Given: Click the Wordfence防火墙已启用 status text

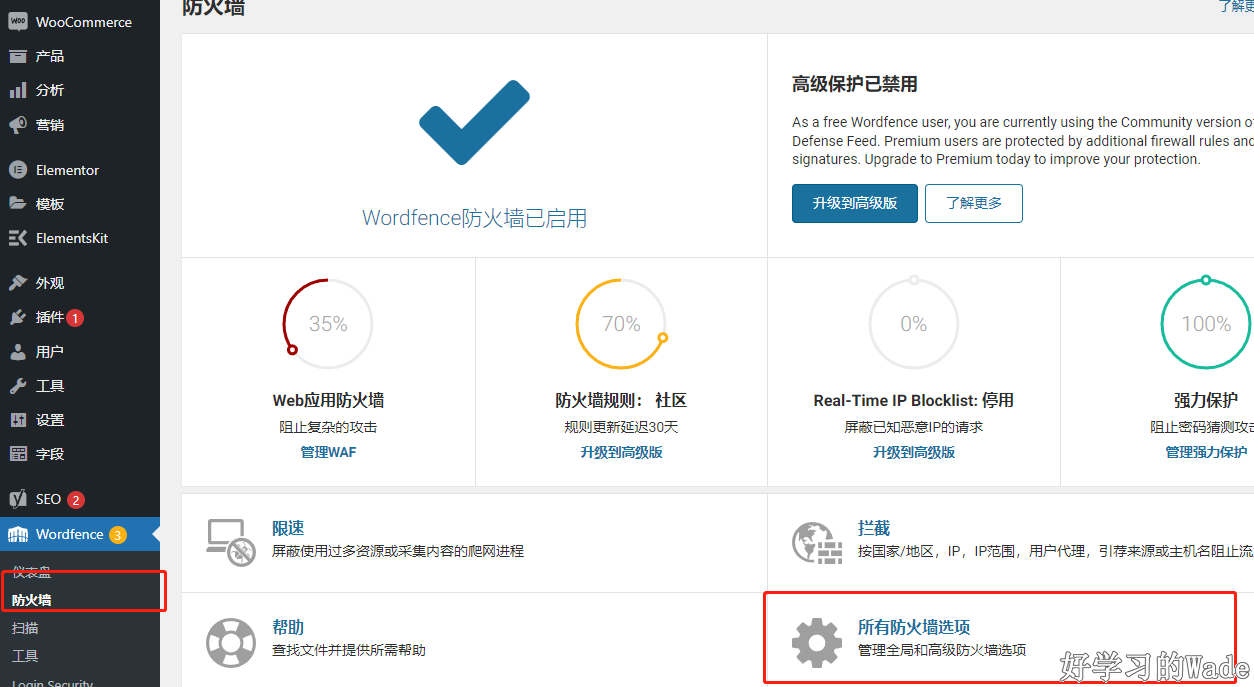Looking at the screenshot, I should point(474,218).
